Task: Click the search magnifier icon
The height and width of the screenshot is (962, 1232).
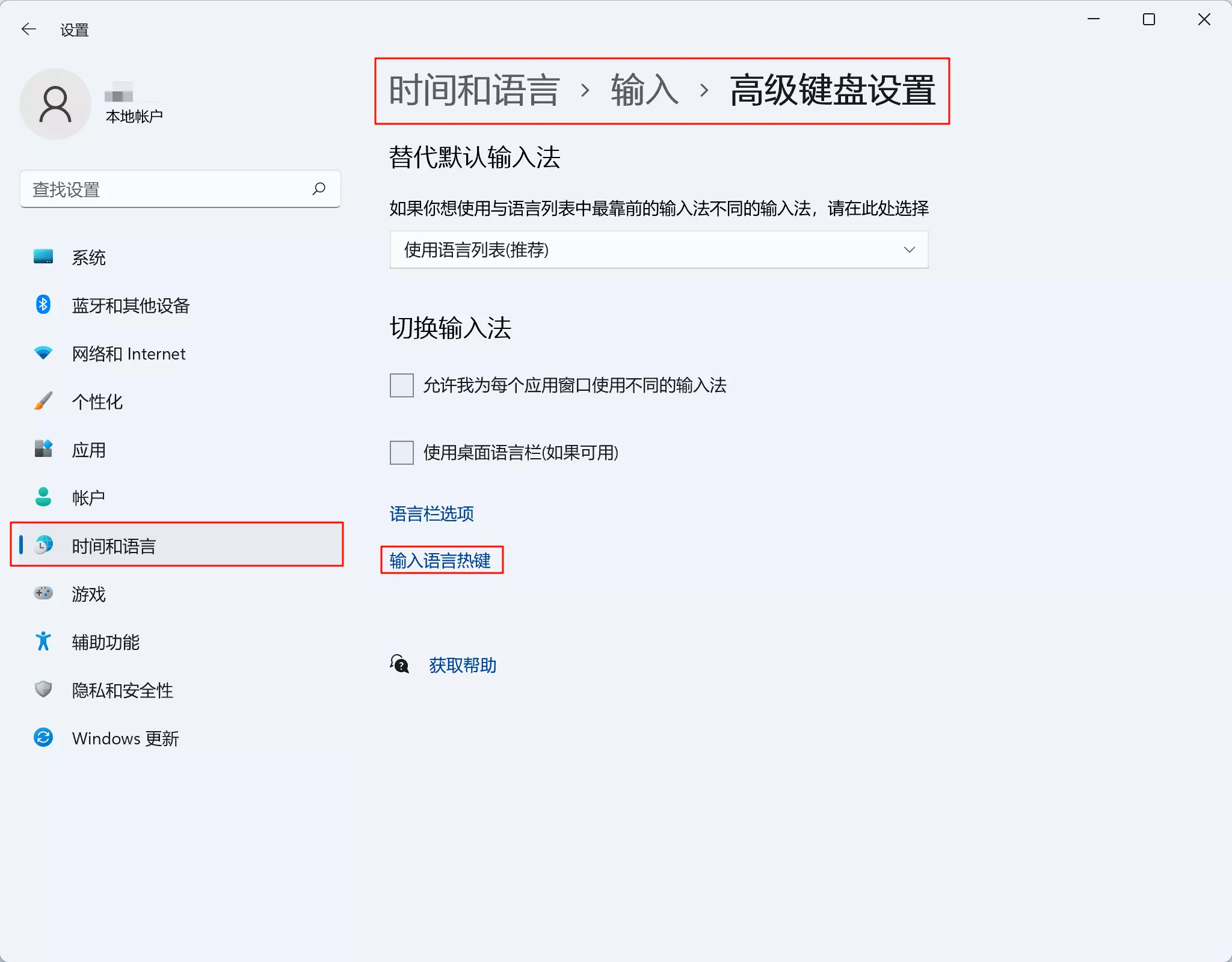Action: (x=319, y=189)
